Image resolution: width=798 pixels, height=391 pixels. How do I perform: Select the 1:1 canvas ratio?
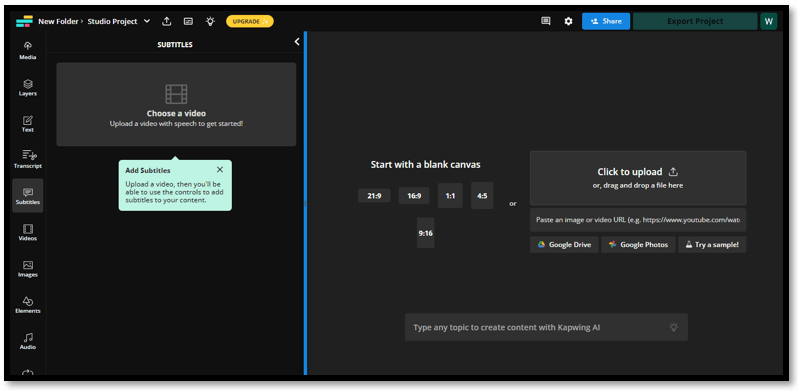pos(450,196)
